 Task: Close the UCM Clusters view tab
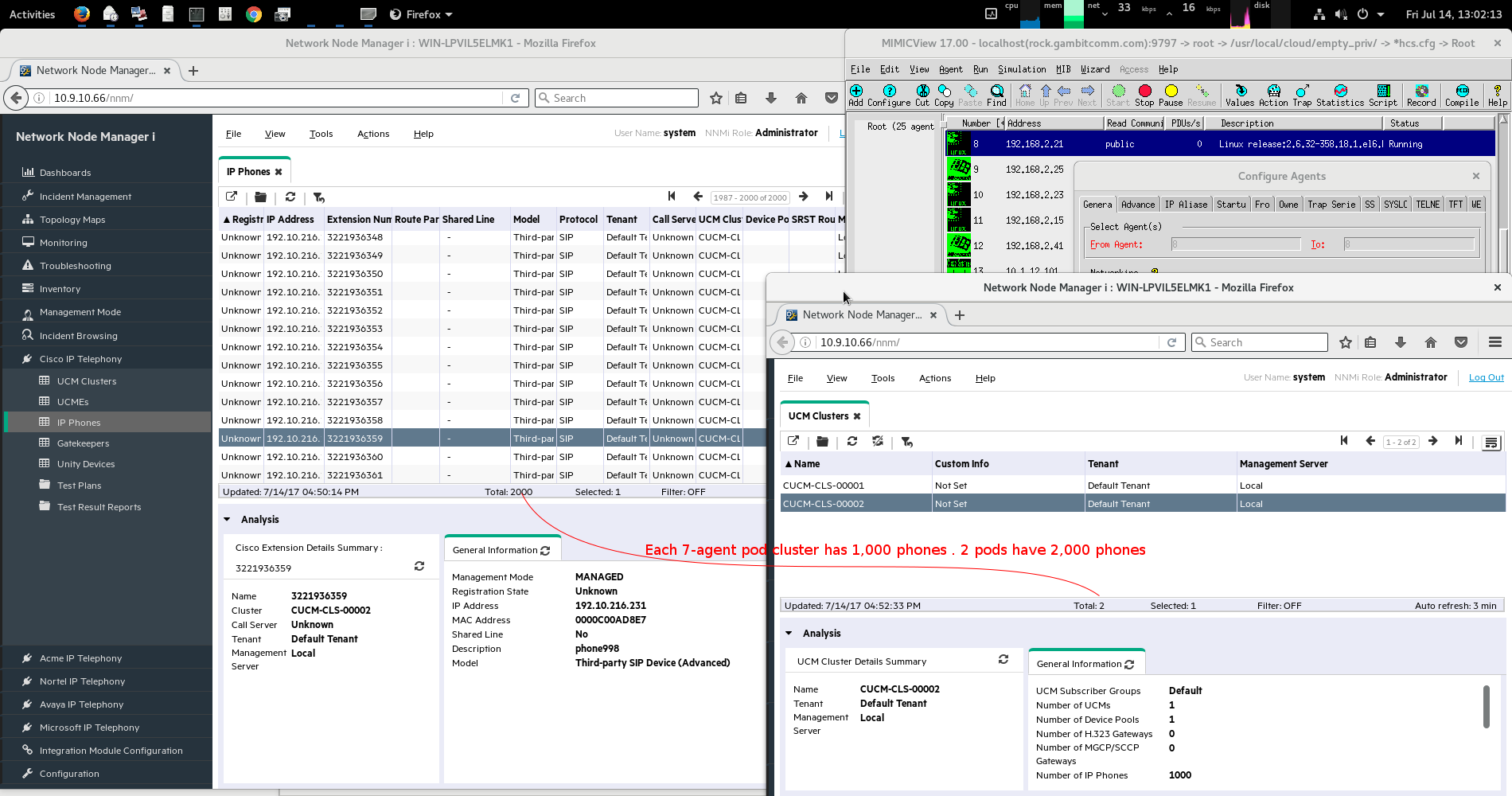857,416
